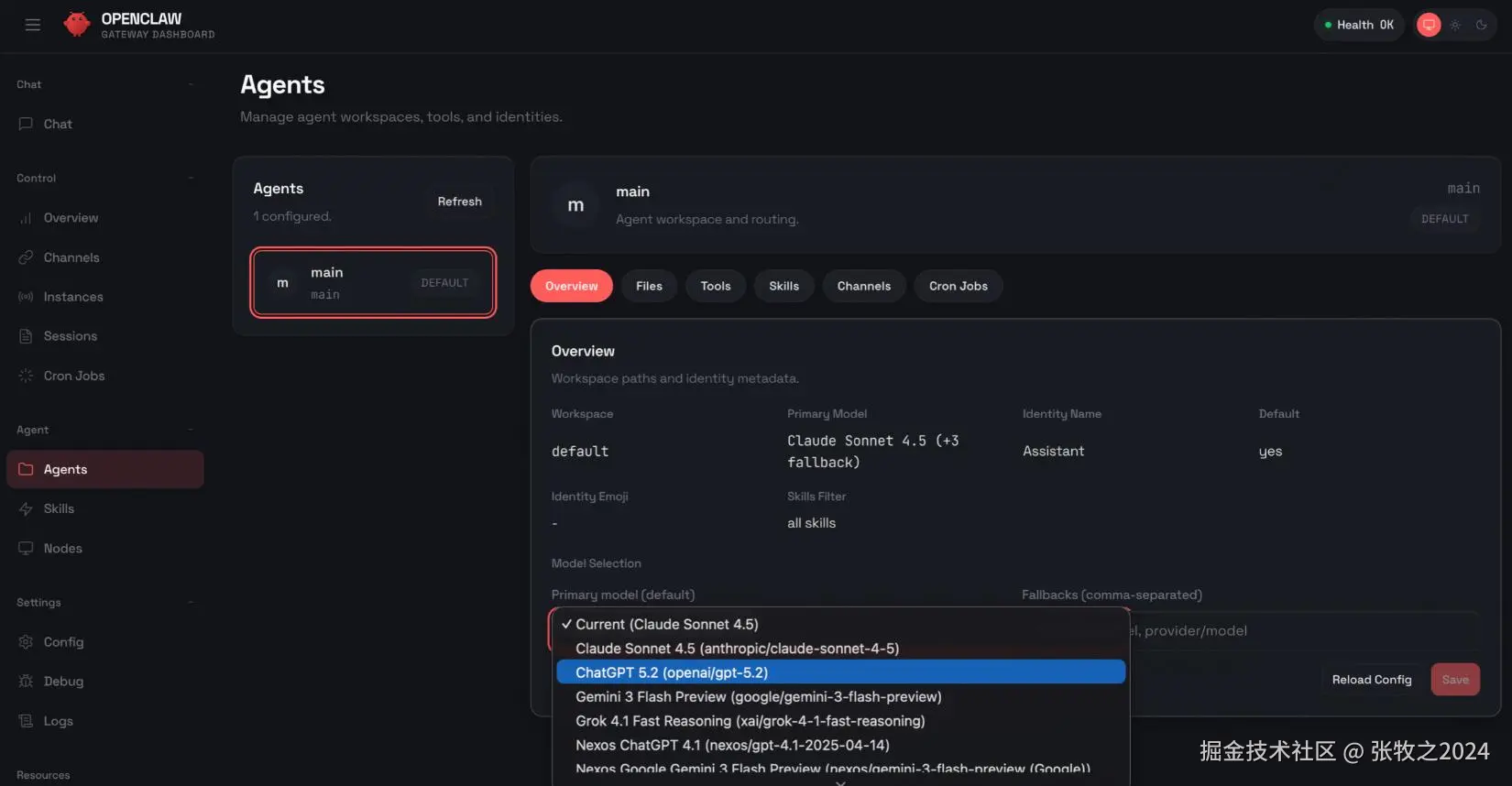
Task: Switch to light theme sun icon
Action: (1455, 25)
